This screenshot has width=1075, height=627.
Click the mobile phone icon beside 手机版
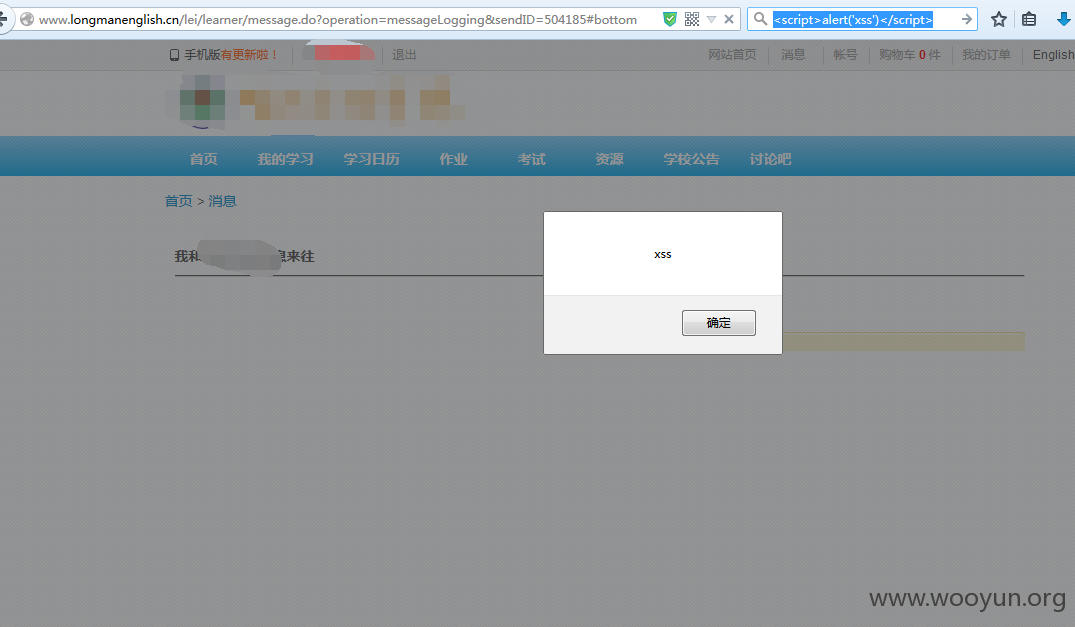coord(174,55)
